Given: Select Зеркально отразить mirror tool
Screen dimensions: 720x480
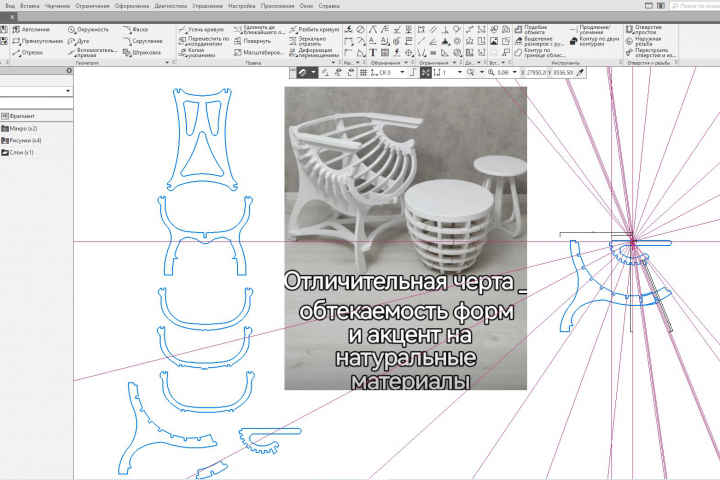Looking at the screenshot, I should (x=308, y=41).
